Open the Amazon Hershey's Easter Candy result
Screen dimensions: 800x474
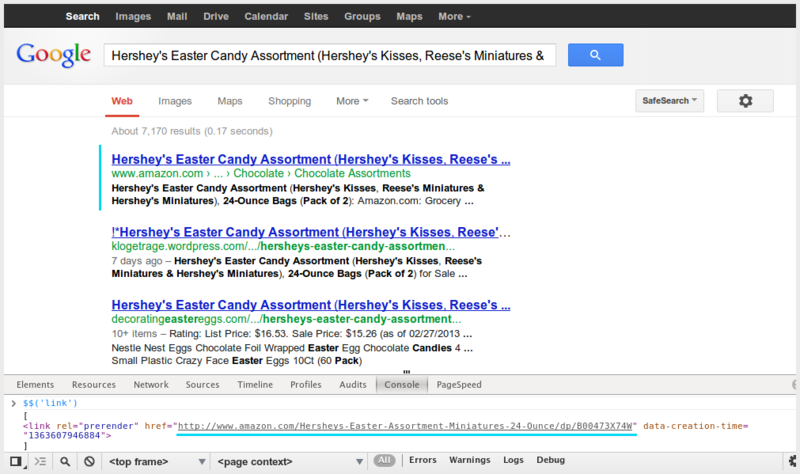point(311,159)
